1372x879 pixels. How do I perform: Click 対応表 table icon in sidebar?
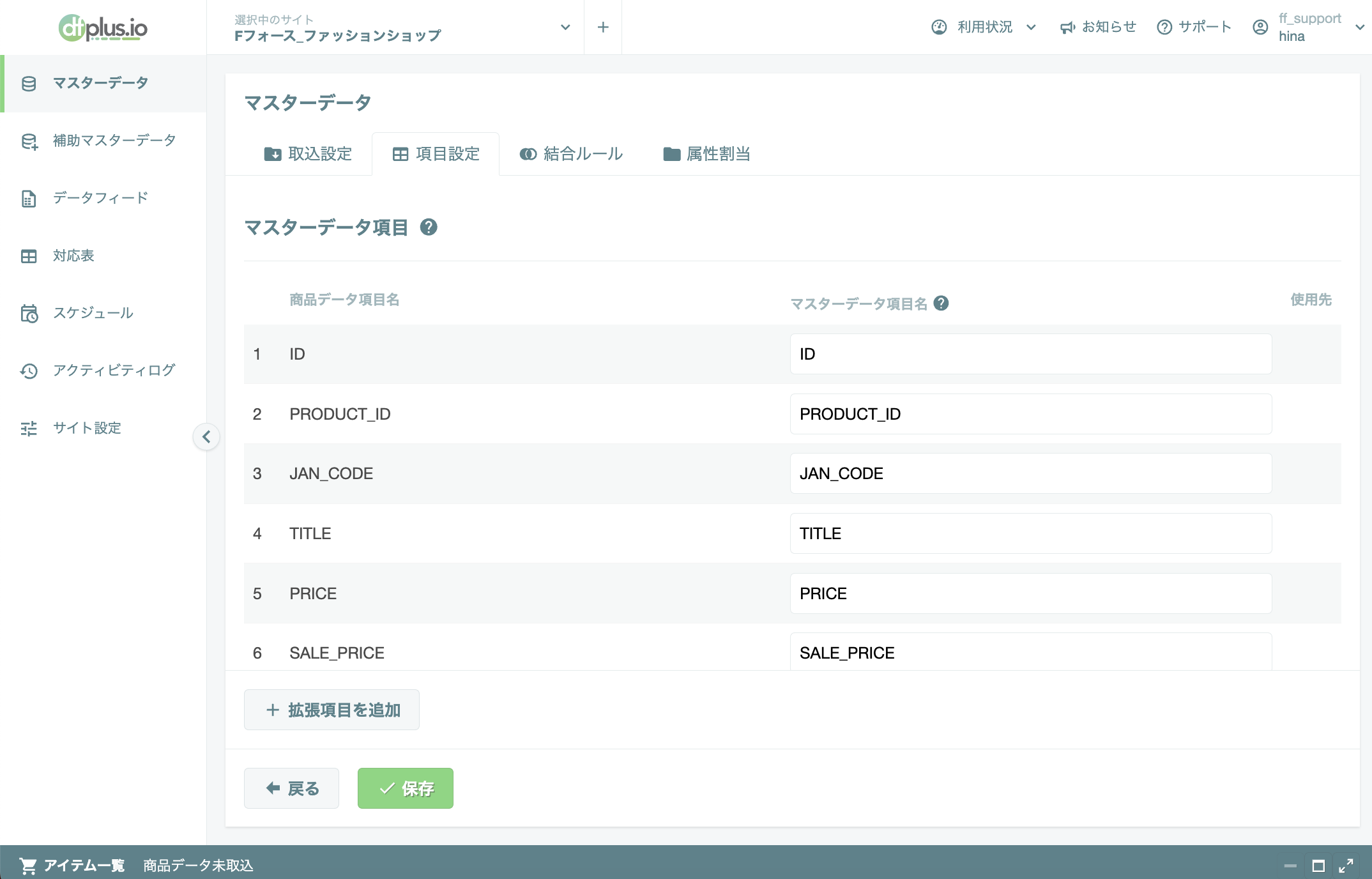tap(29, 256)
